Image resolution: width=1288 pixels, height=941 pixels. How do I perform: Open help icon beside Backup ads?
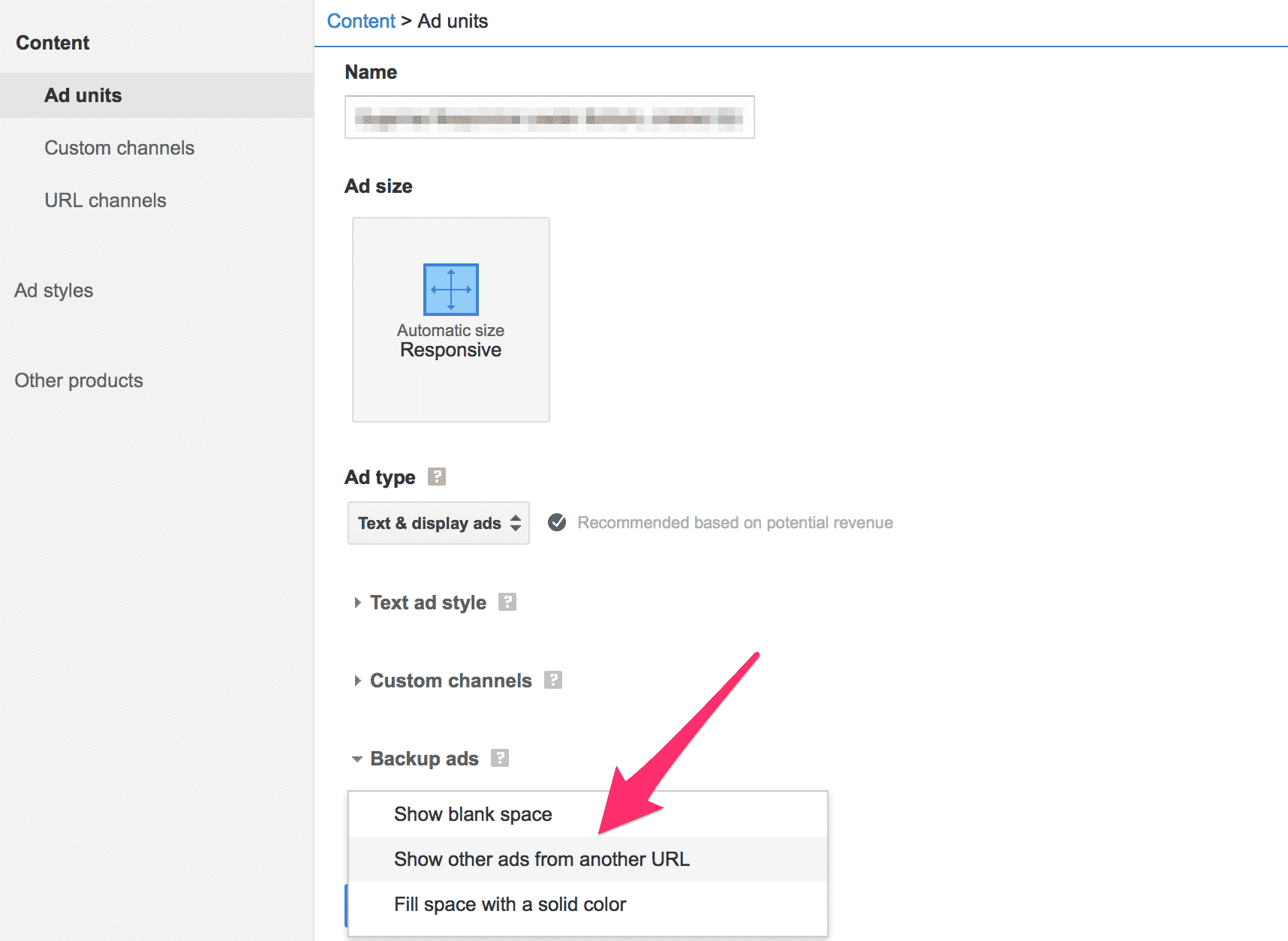click(500, 758)
